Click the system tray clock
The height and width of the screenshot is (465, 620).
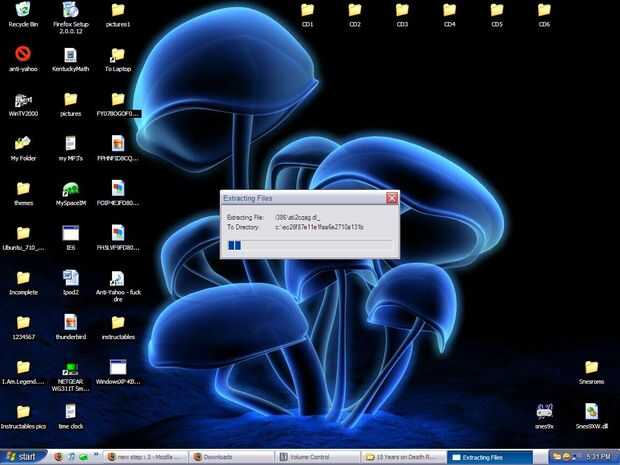pyautogui.click(x=598, y=457)
